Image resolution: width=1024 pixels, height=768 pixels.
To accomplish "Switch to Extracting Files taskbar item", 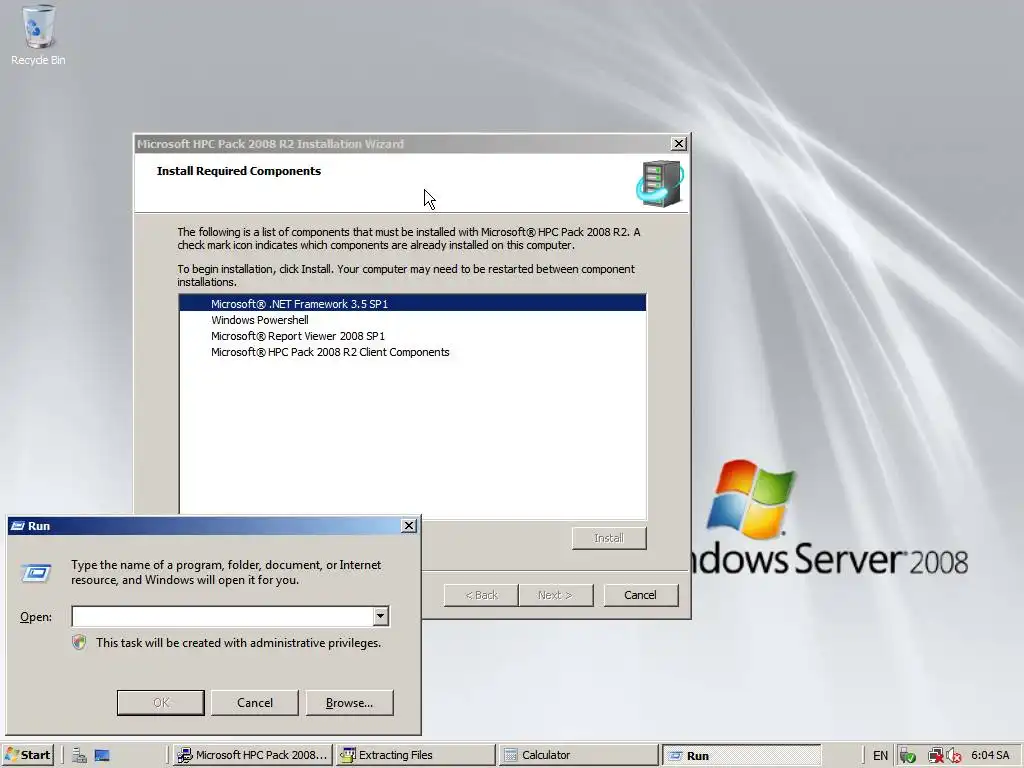I will point(416,755).
